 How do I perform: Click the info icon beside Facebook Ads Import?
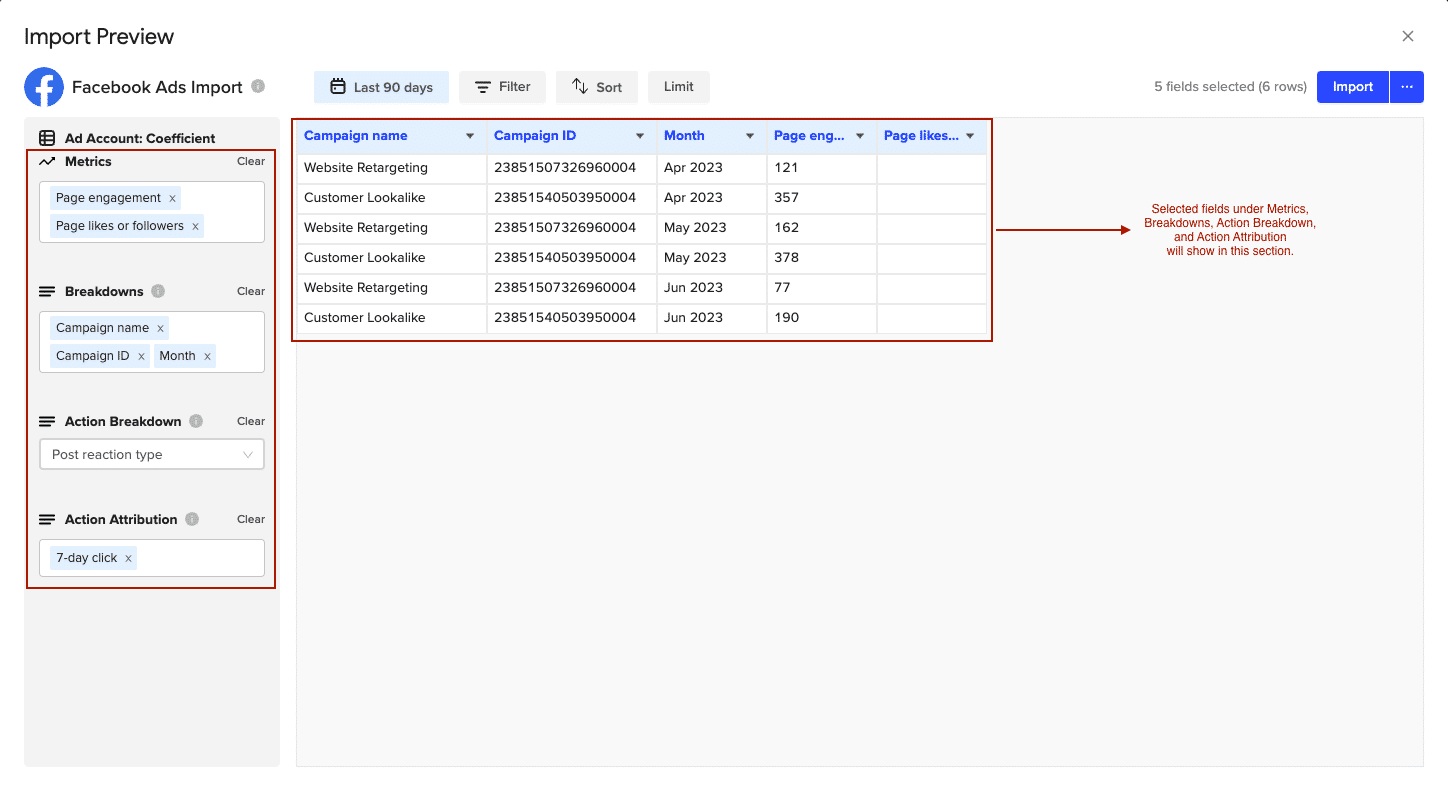point(258,86)
